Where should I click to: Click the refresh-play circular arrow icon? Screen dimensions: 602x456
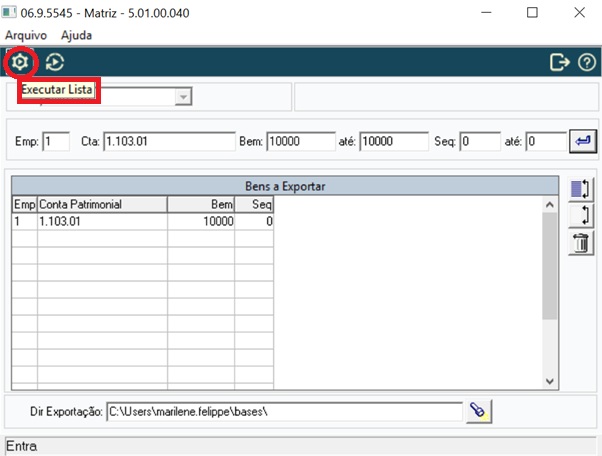coord(55,62)
